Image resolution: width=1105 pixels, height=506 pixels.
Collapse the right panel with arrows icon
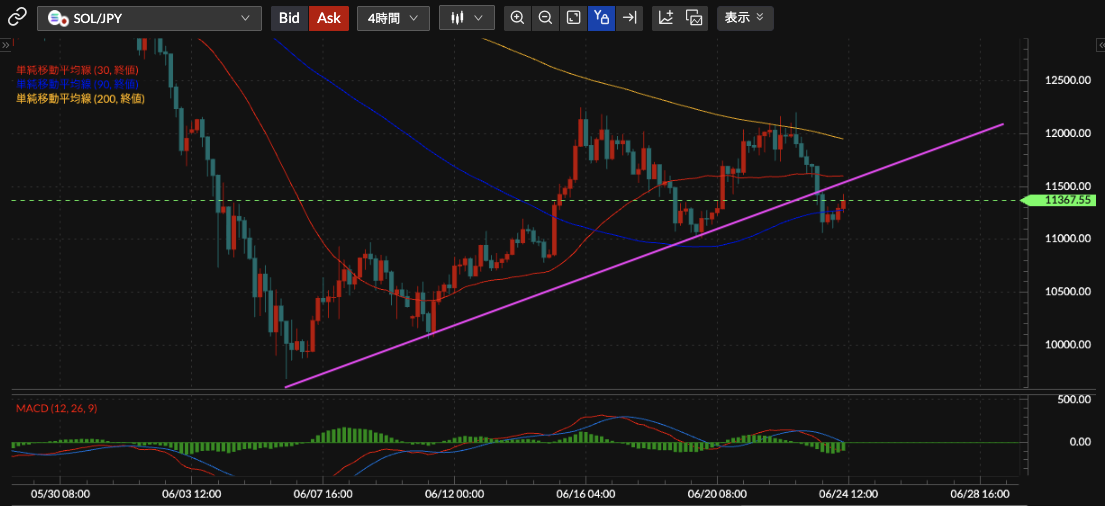click(x=1100, y=44)
